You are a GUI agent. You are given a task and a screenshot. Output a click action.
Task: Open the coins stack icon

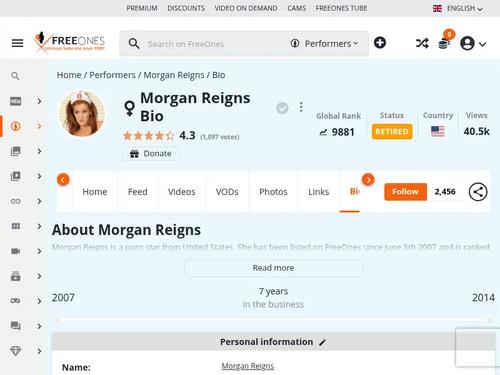(x=444, y=44)
